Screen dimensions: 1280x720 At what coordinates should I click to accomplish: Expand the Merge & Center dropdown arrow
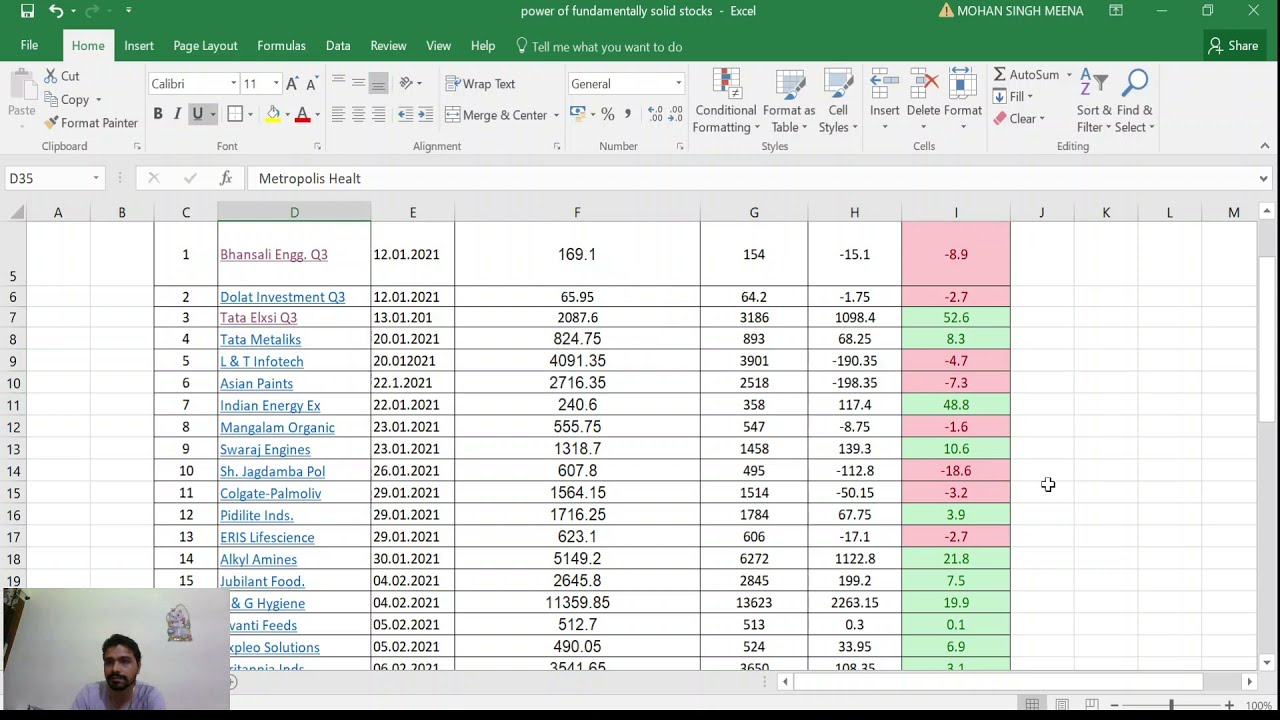[556, 115]
